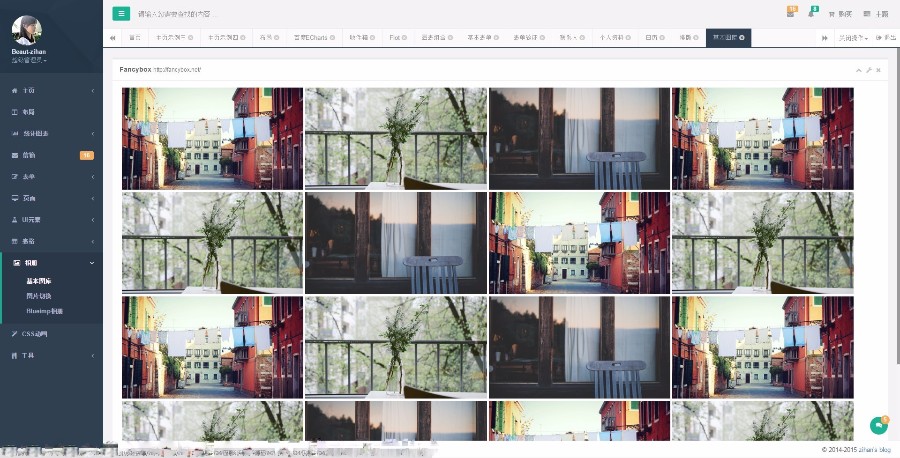Close the 个人资料 tab with its x icon
Image resolution: width=900 pixels, height=458 pixels.
[629, 37]
